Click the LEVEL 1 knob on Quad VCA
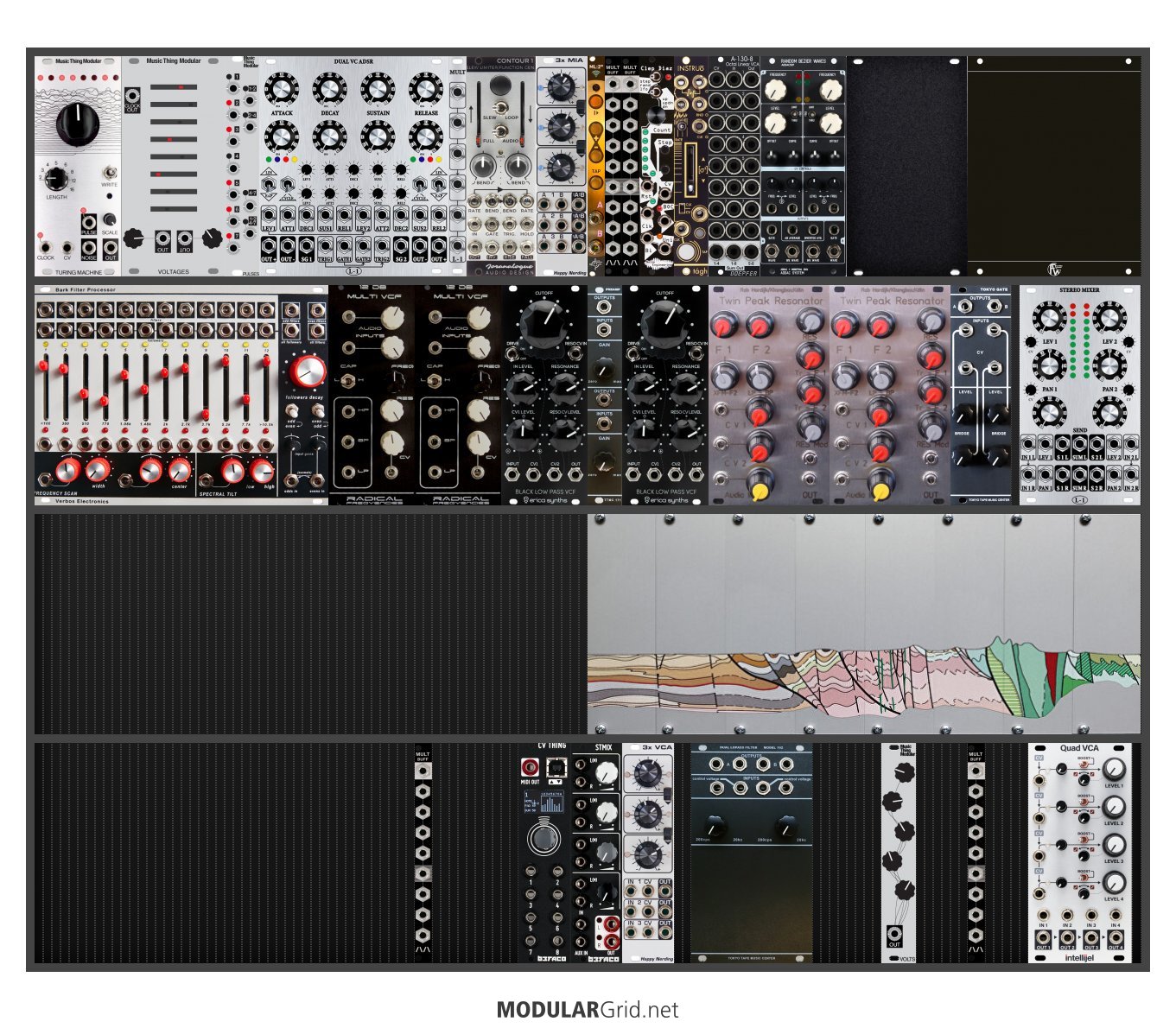 [x=1115, y=768]
